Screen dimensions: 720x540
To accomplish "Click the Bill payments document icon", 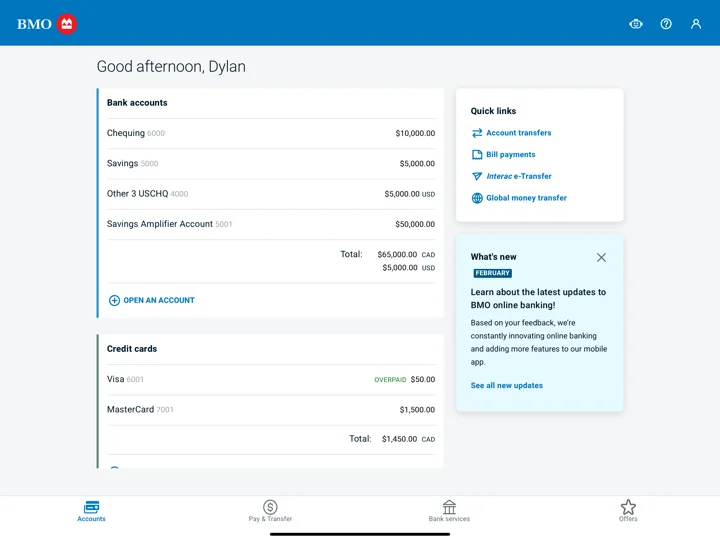I will click(477, 155).
